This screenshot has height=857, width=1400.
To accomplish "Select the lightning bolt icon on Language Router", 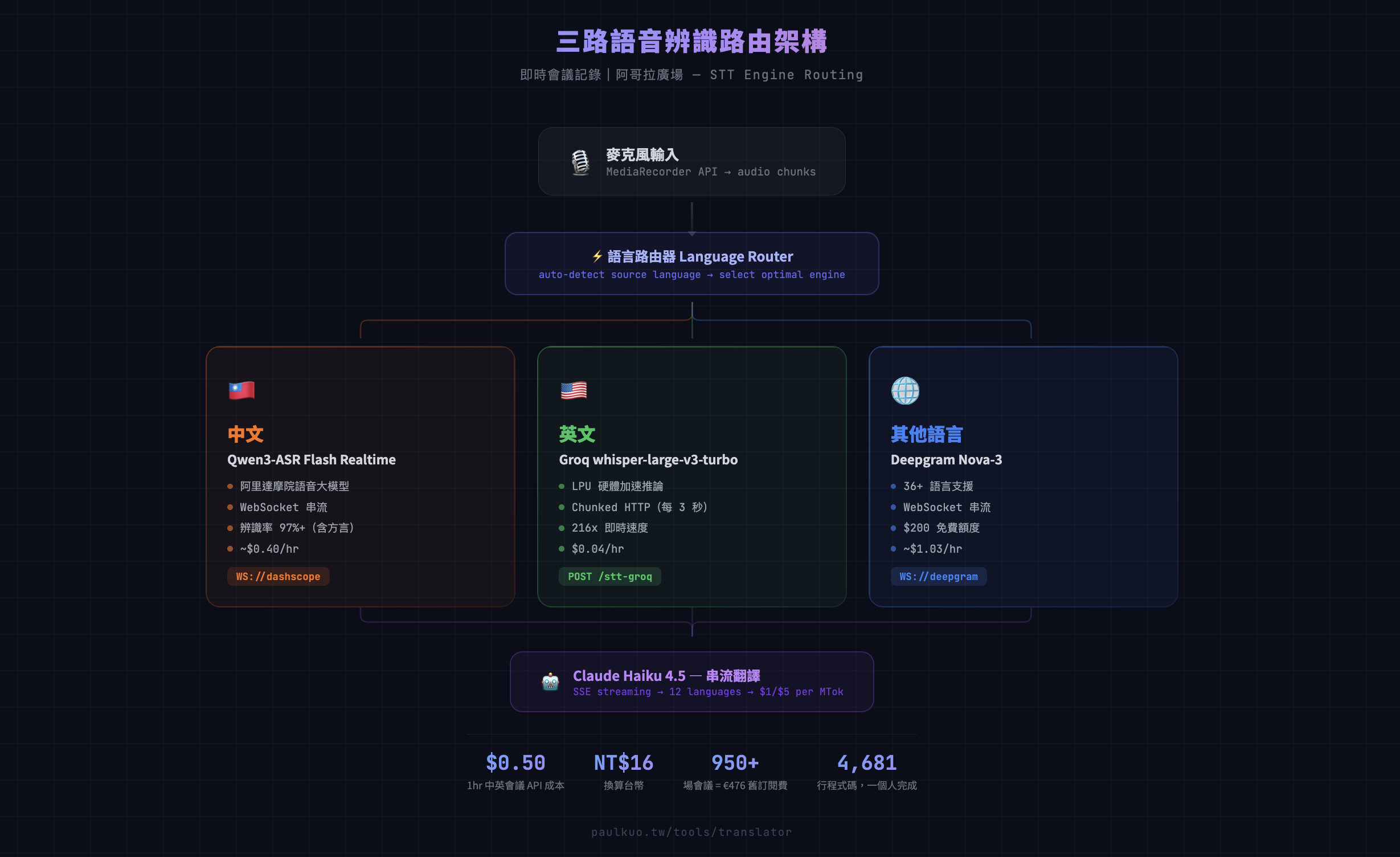I will (x=596, y=256).
